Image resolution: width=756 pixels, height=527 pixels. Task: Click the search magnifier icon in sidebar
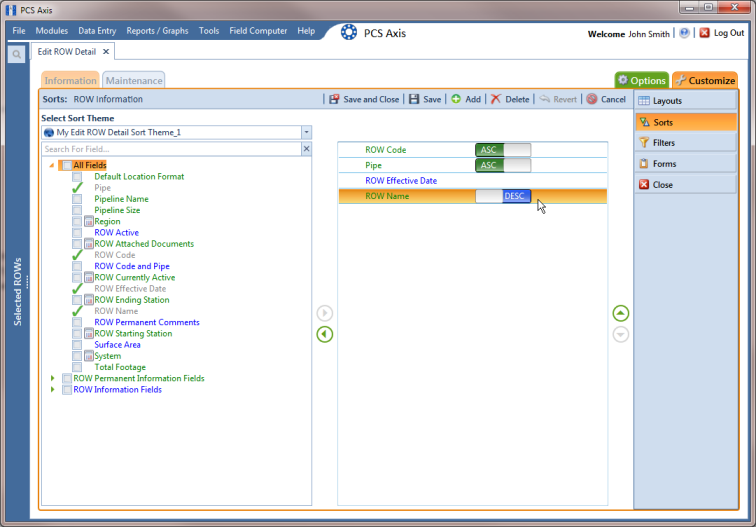pos(16,54)
